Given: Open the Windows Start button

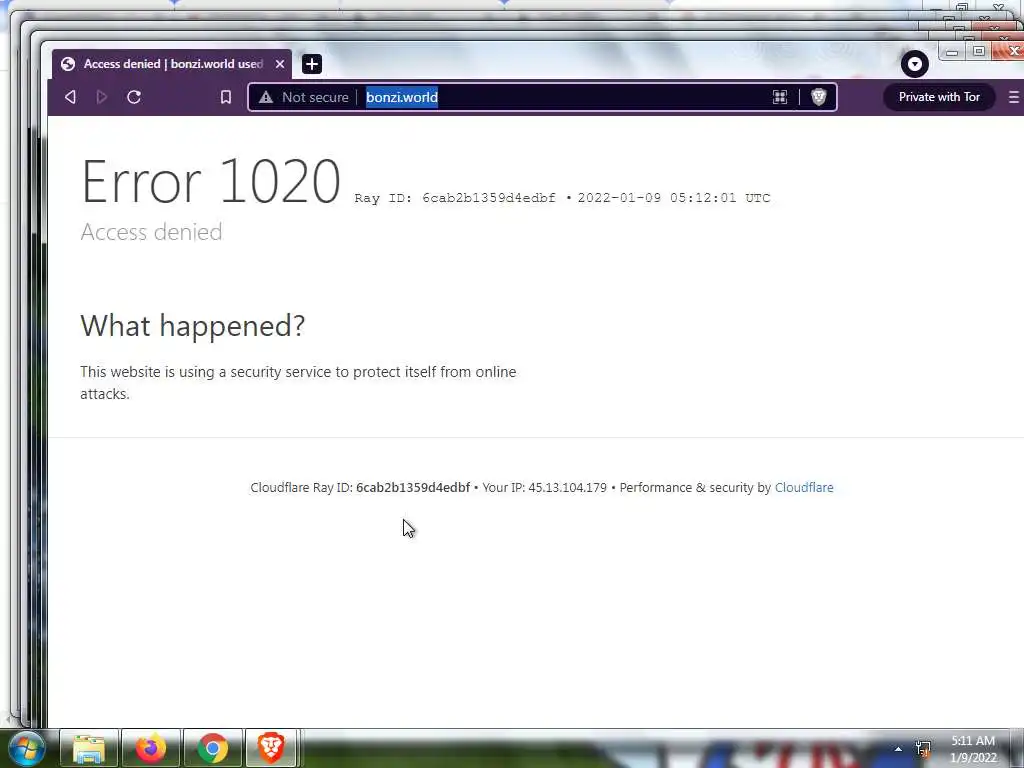Looking at the screenshot, I should pyautogui.click(x=26, y=748).
